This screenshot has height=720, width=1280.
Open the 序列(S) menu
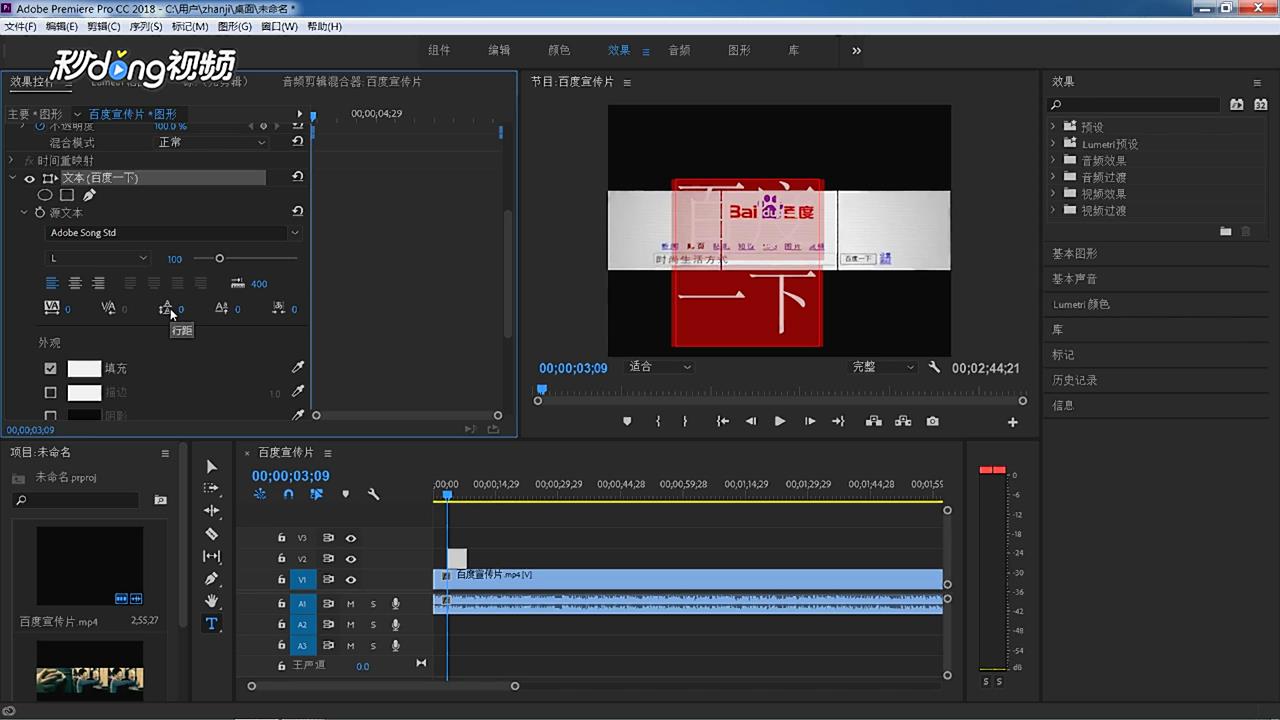pyautogui.click(x=146, y=26)
